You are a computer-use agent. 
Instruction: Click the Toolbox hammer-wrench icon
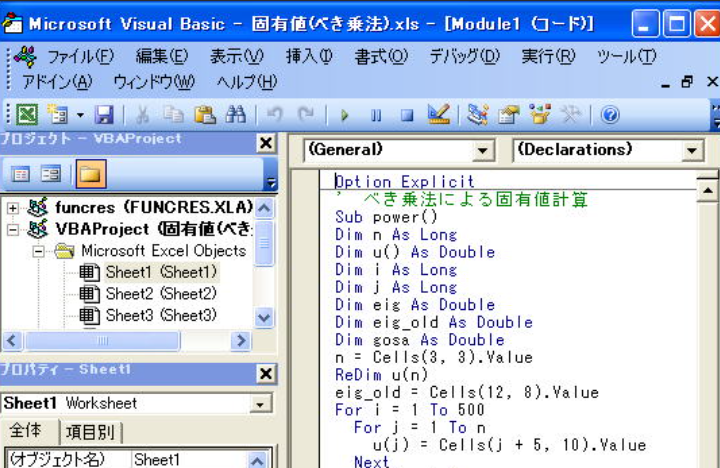pyautogui.click(x=571, y=114)
